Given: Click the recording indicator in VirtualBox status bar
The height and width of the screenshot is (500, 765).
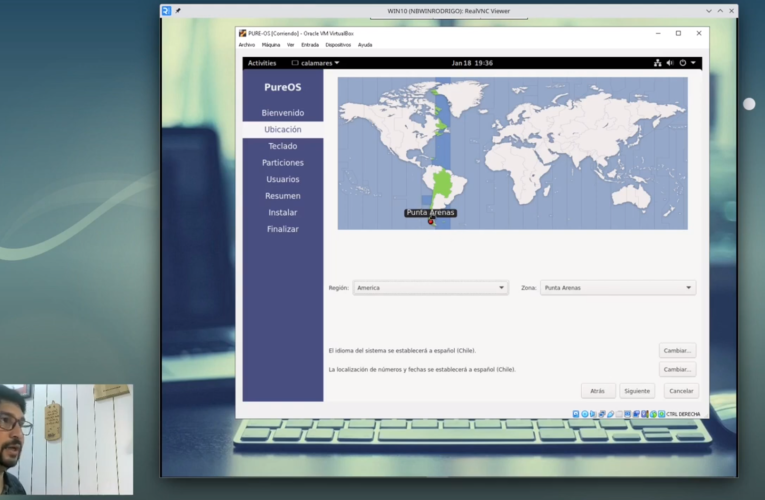Looking at the screenshot, I should point(636,414).
